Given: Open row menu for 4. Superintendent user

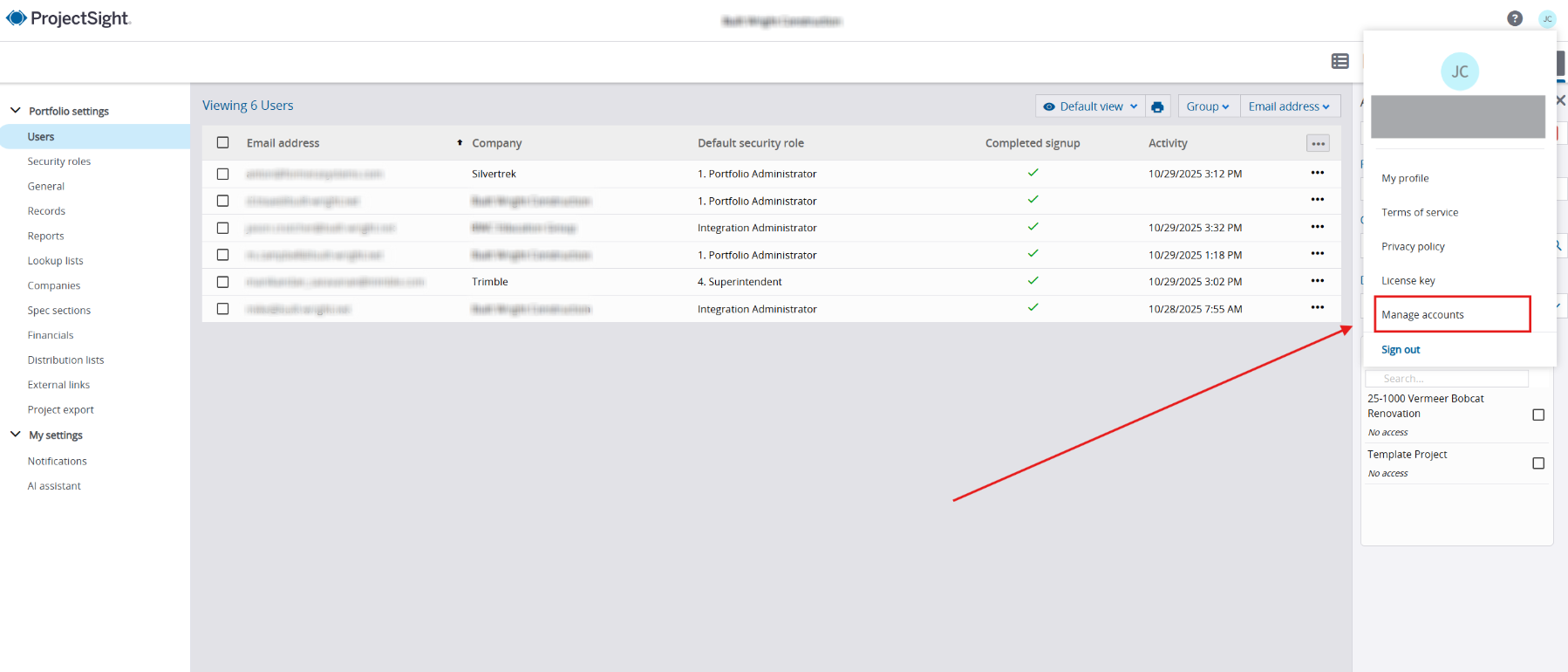Looking at the screenshot, I should click(x=1318, y=281).
